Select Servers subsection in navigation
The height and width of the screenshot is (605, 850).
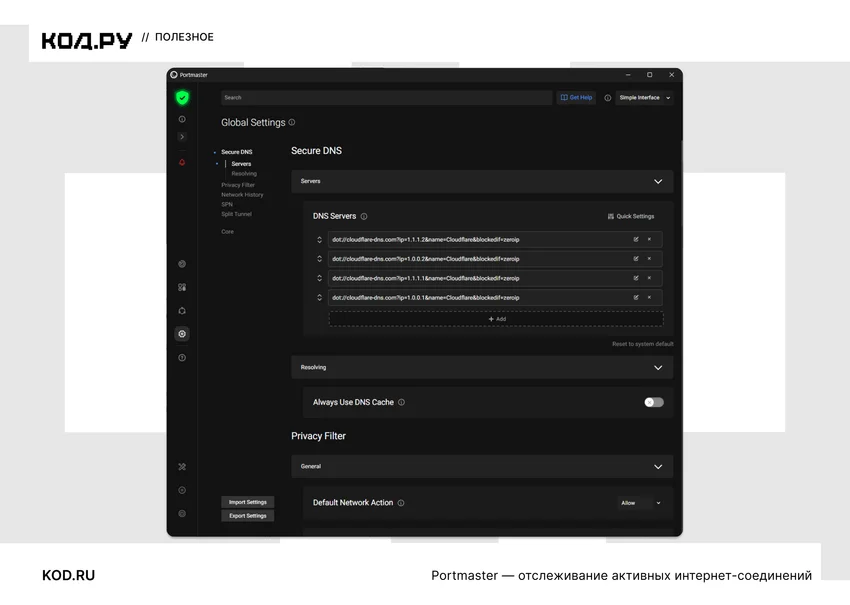(x=241, y=164)
